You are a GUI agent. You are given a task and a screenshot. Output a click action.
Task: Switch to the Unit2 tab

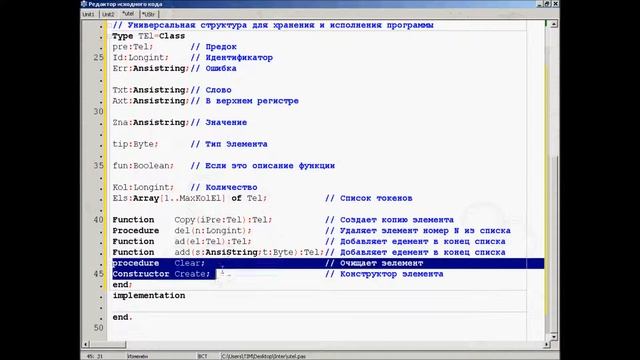coord(108,14)
